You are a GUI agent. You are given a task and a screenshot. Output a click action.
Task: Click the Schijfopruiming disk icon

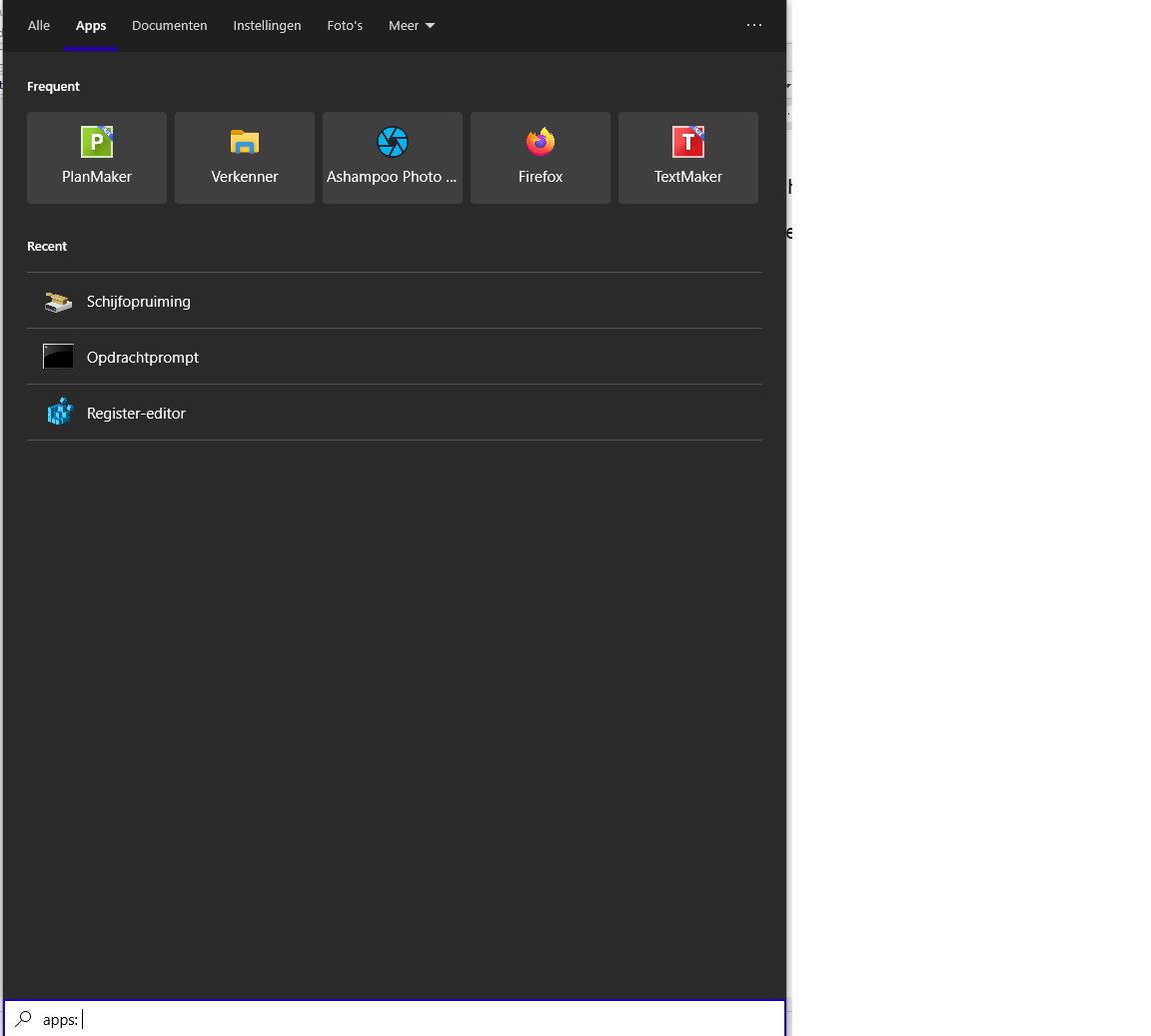(58, 301)
